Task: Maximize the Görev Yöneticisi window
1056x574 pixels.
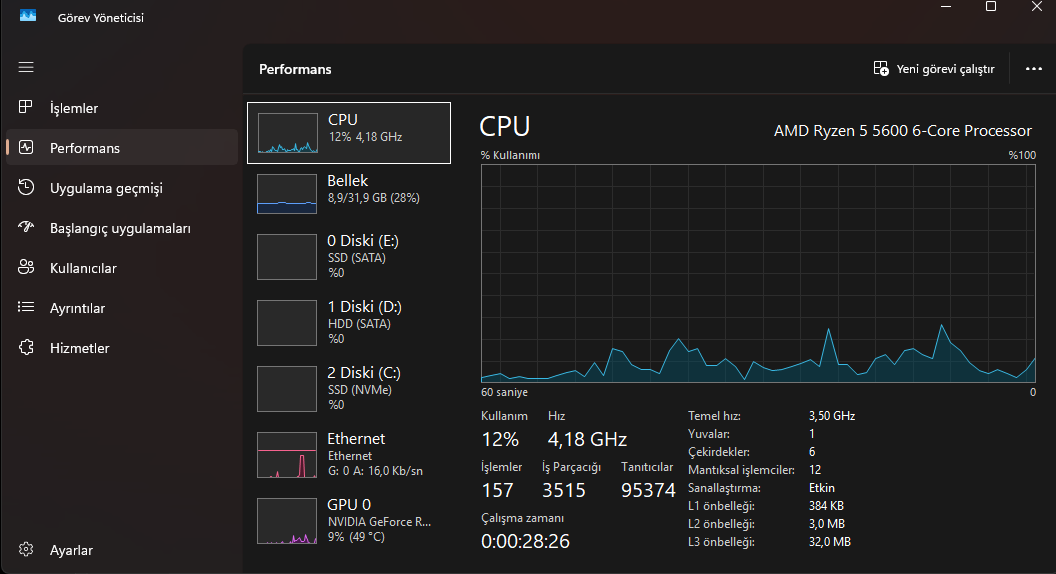Action: pyautogui.click(x=991, y=6)
